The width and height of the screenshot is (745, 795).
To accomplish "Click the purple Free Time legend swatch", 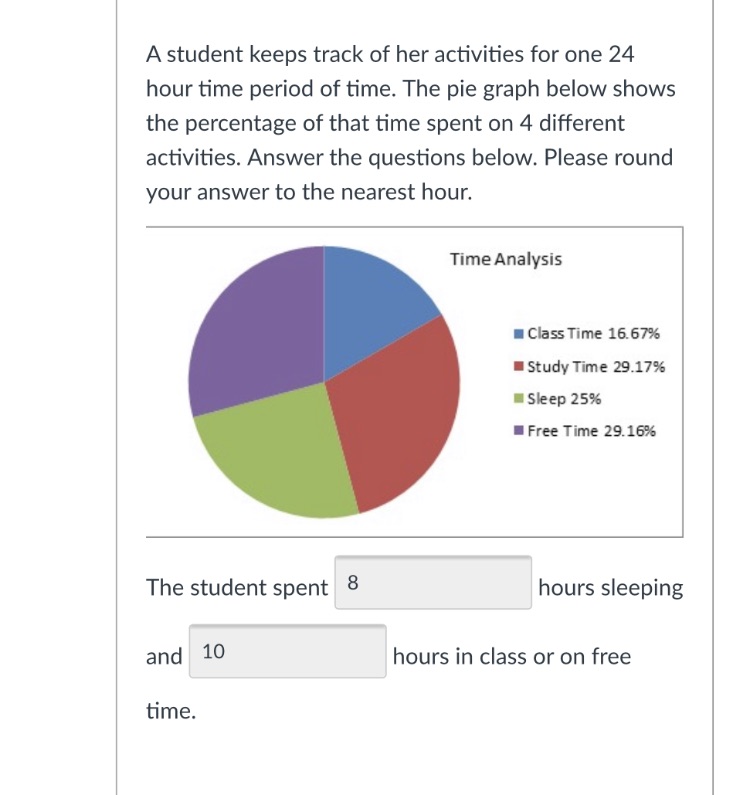I will (519, 431).
